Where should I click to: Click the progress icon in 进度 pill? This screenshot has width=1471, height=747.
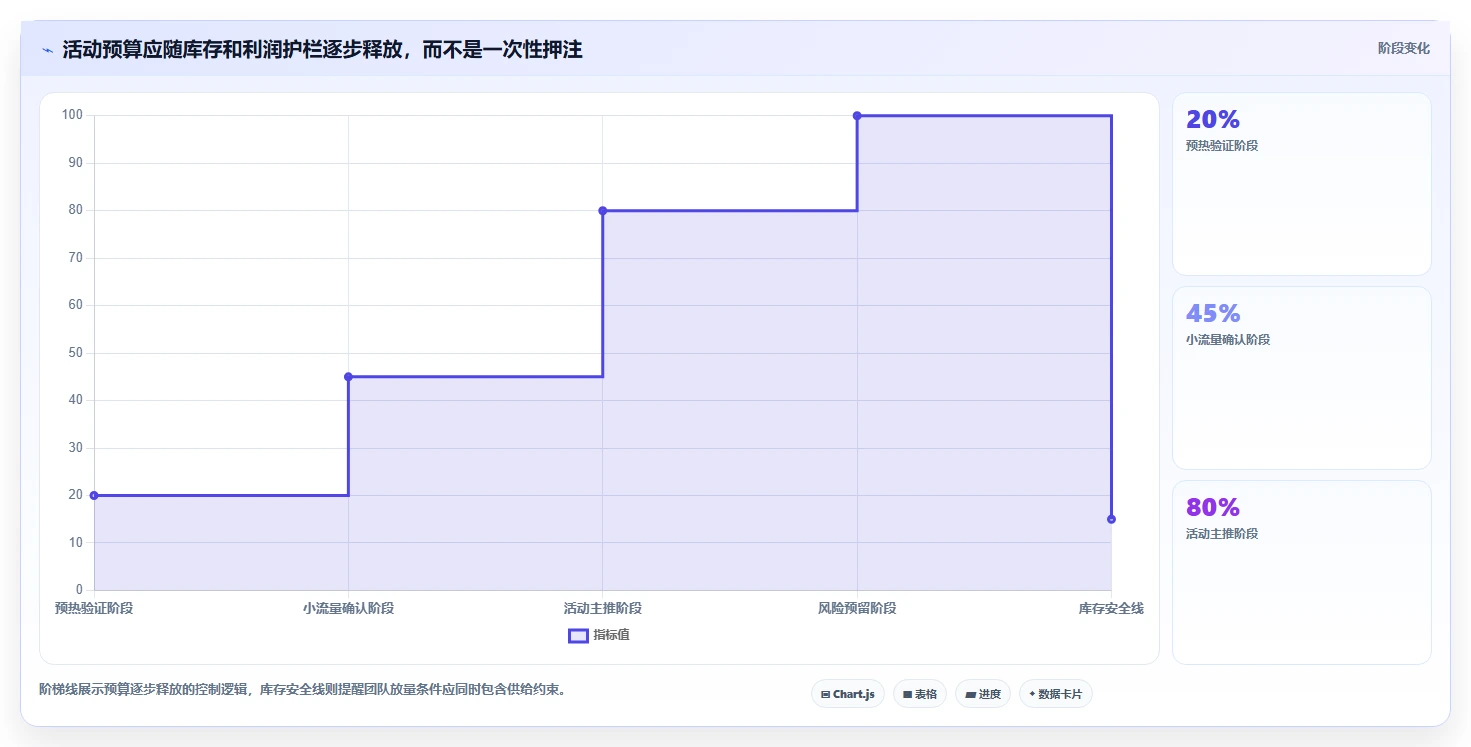tap(970, 694)
